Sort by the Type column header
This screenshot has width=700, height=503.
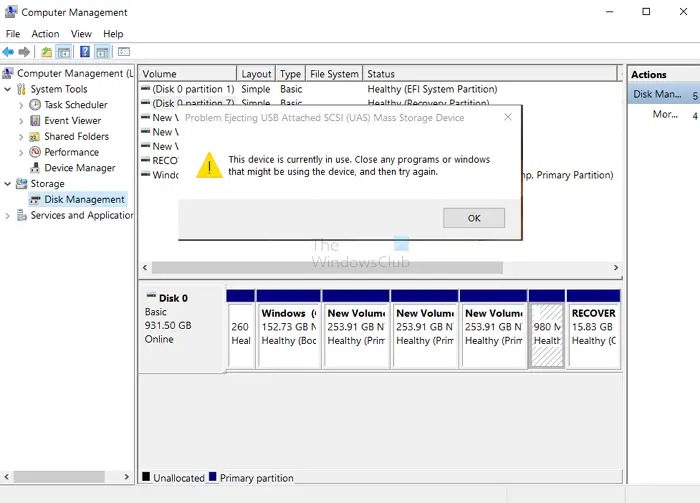(290, 74)
